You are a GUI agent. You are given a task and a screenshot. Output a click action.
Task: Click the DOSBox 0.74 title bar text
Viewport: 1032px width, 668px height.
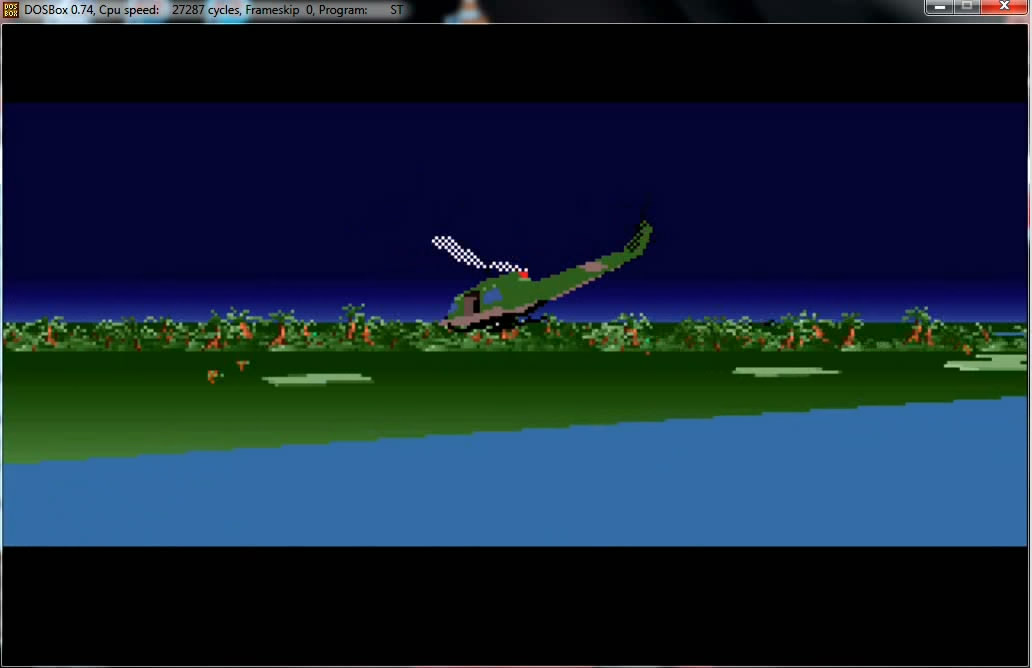click(213, 10)
